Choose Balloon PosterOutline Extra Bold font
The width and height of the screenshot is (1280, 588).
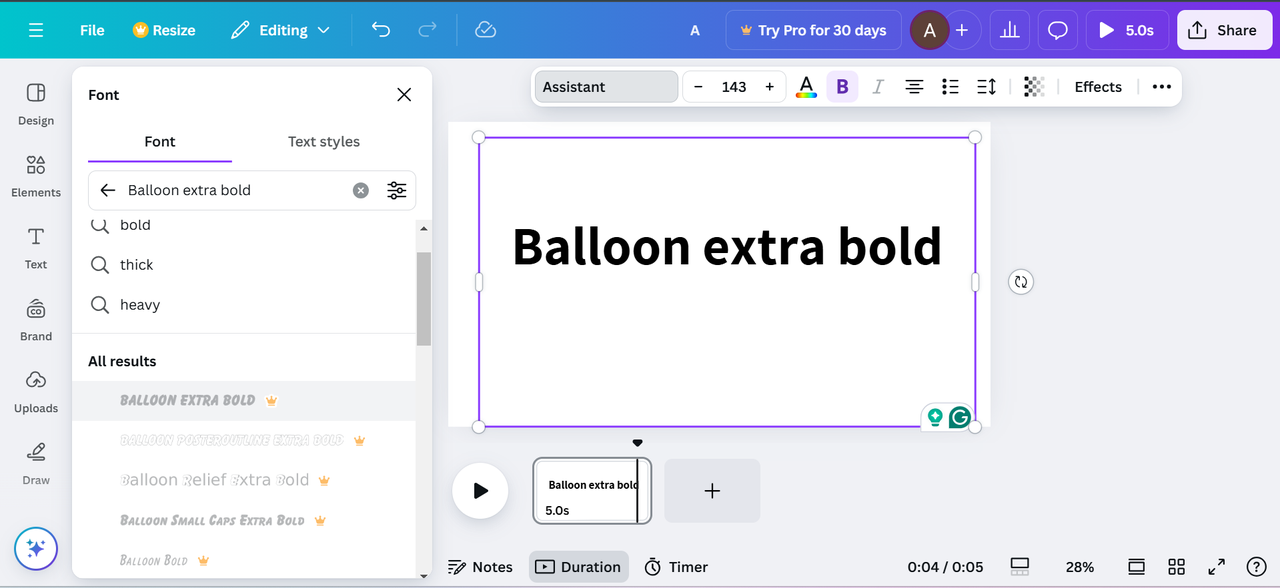(x=244, y=440)
